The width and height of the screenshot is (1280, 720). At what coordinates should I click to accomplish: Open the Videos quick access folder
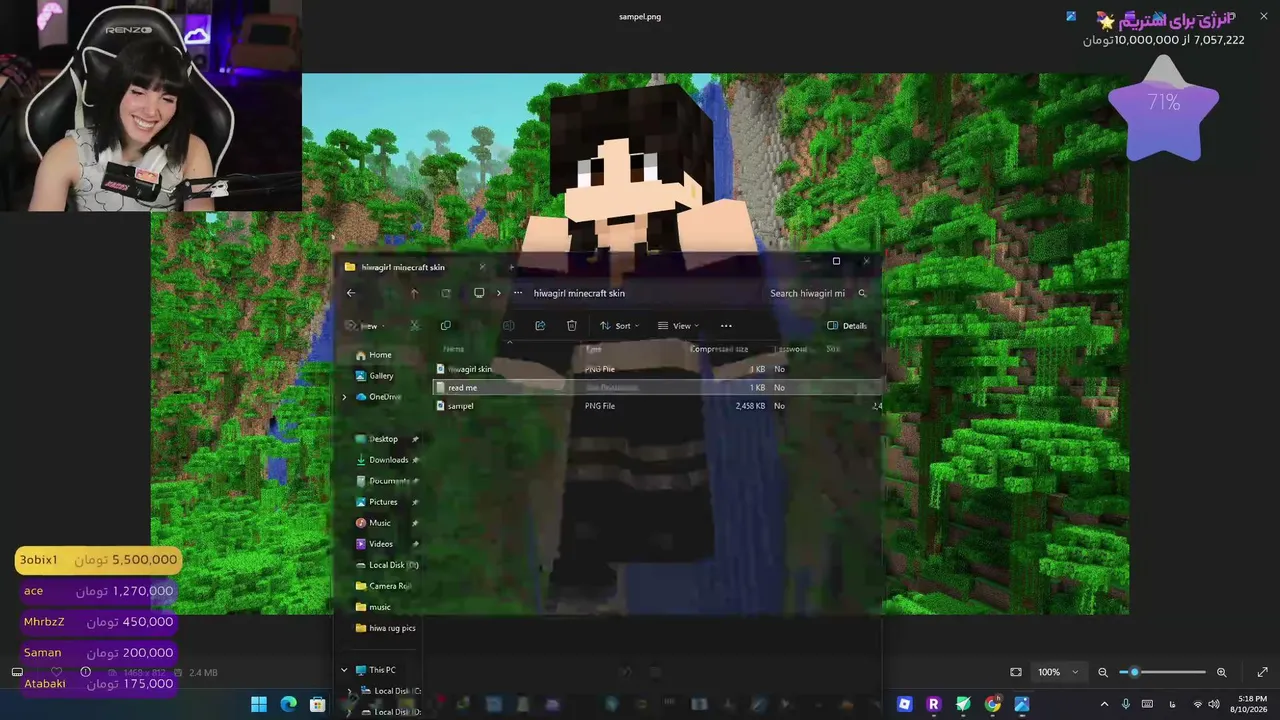click(374, 544)
